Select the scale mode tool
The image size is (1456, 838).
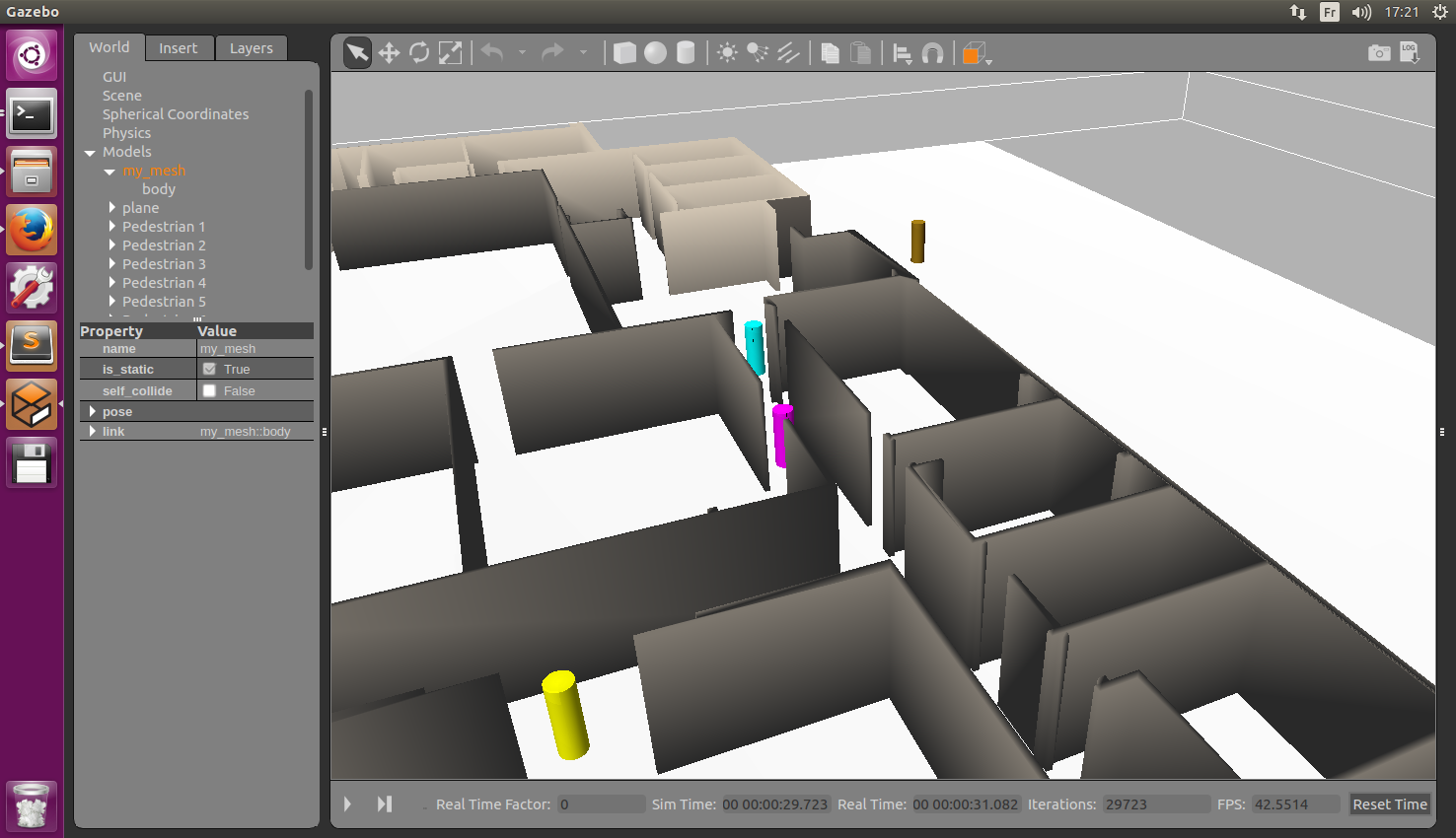click(x=450, y=53)
